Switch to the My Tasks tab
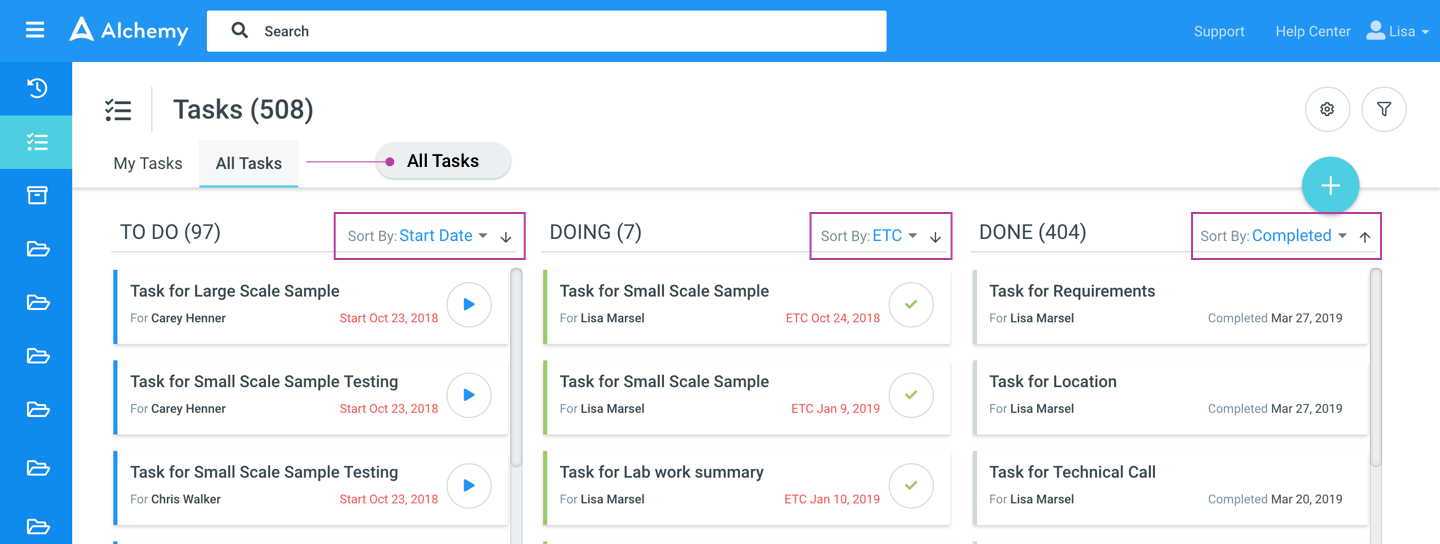Image resolution: width=1440 pixels, height=544 pixels. tap(148, 163)
